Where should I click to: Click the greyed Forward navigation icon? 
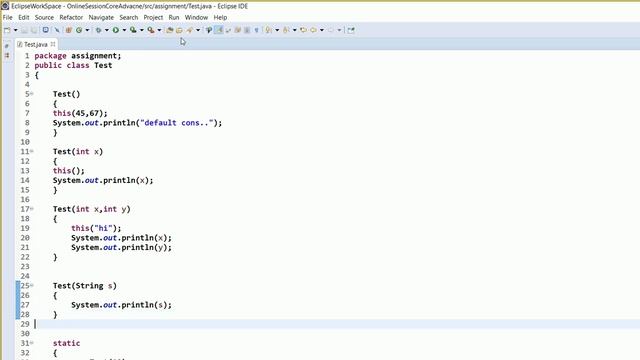[x=331, y=30]
